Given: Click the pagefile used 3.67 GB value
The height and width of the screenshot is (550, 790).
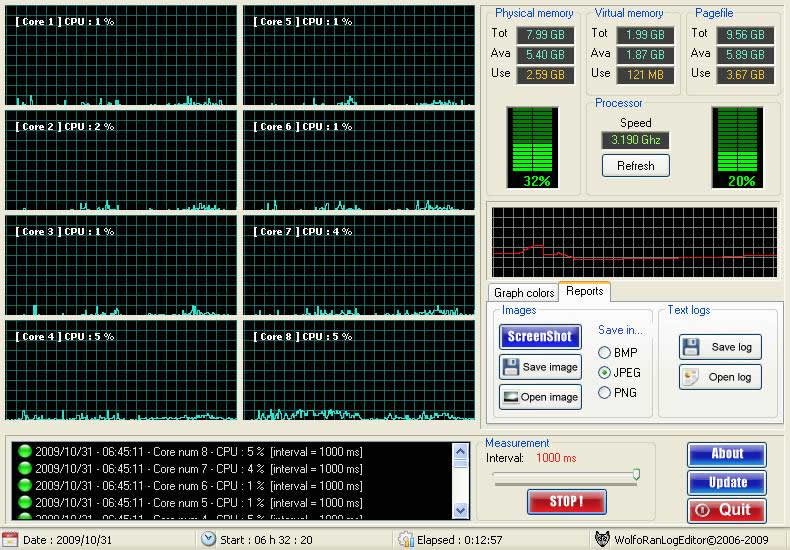Looking at the screenshot, I should (x=745, y=75).
